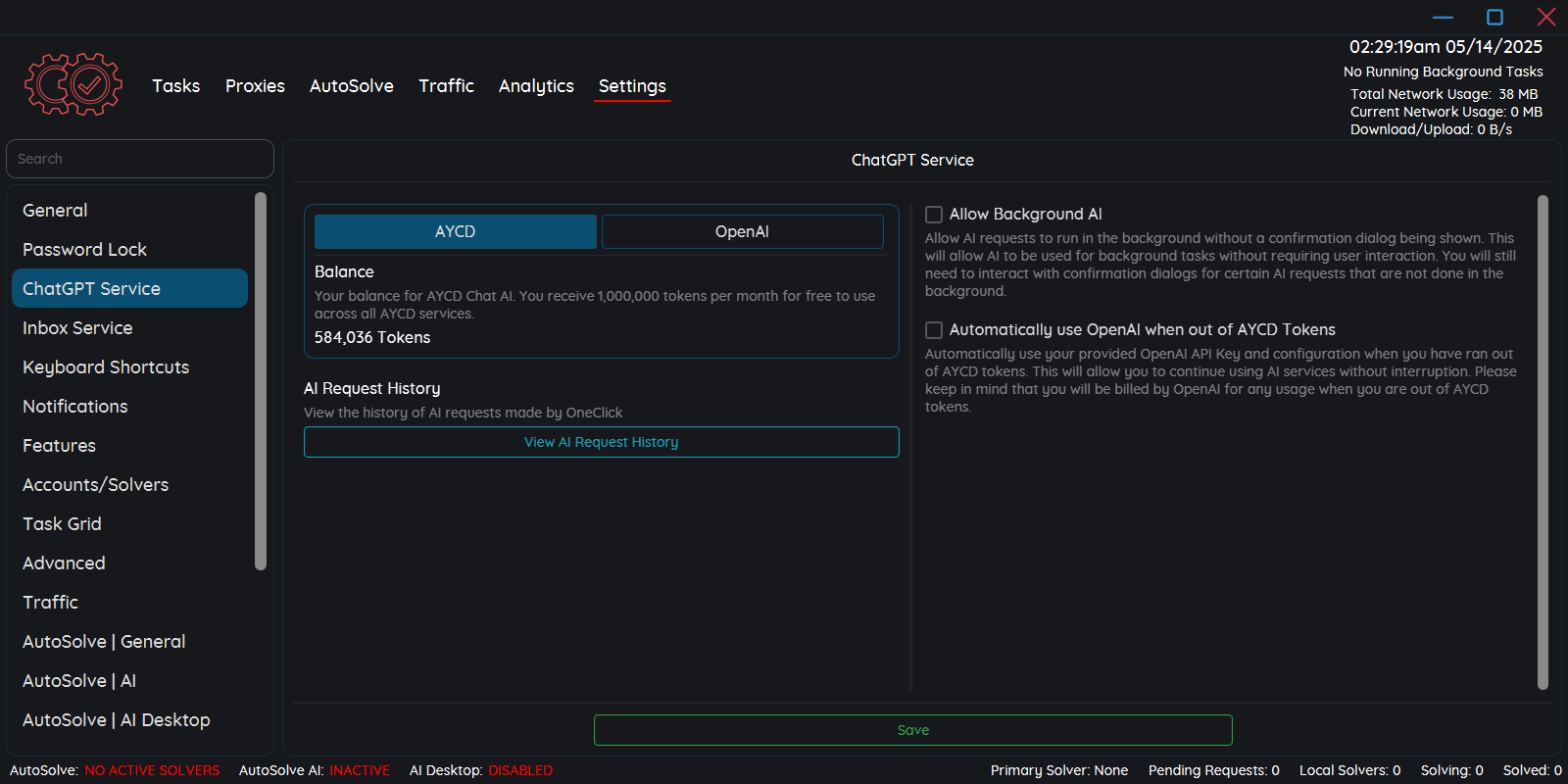Screen dimensions: 1568x784
Task: Click NO ACTIVE SOLVERS status text
Action: (152, 770)
